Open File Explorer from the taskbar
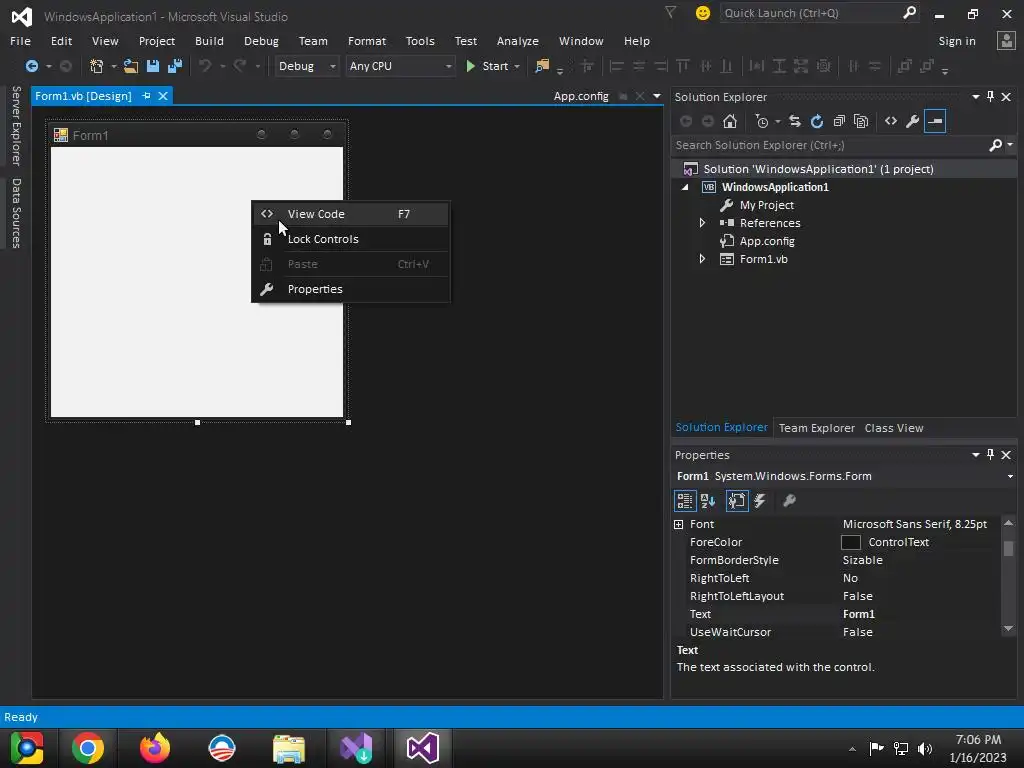The width and height of the screenshot is (1024, 768). click(x=289, y=748)
